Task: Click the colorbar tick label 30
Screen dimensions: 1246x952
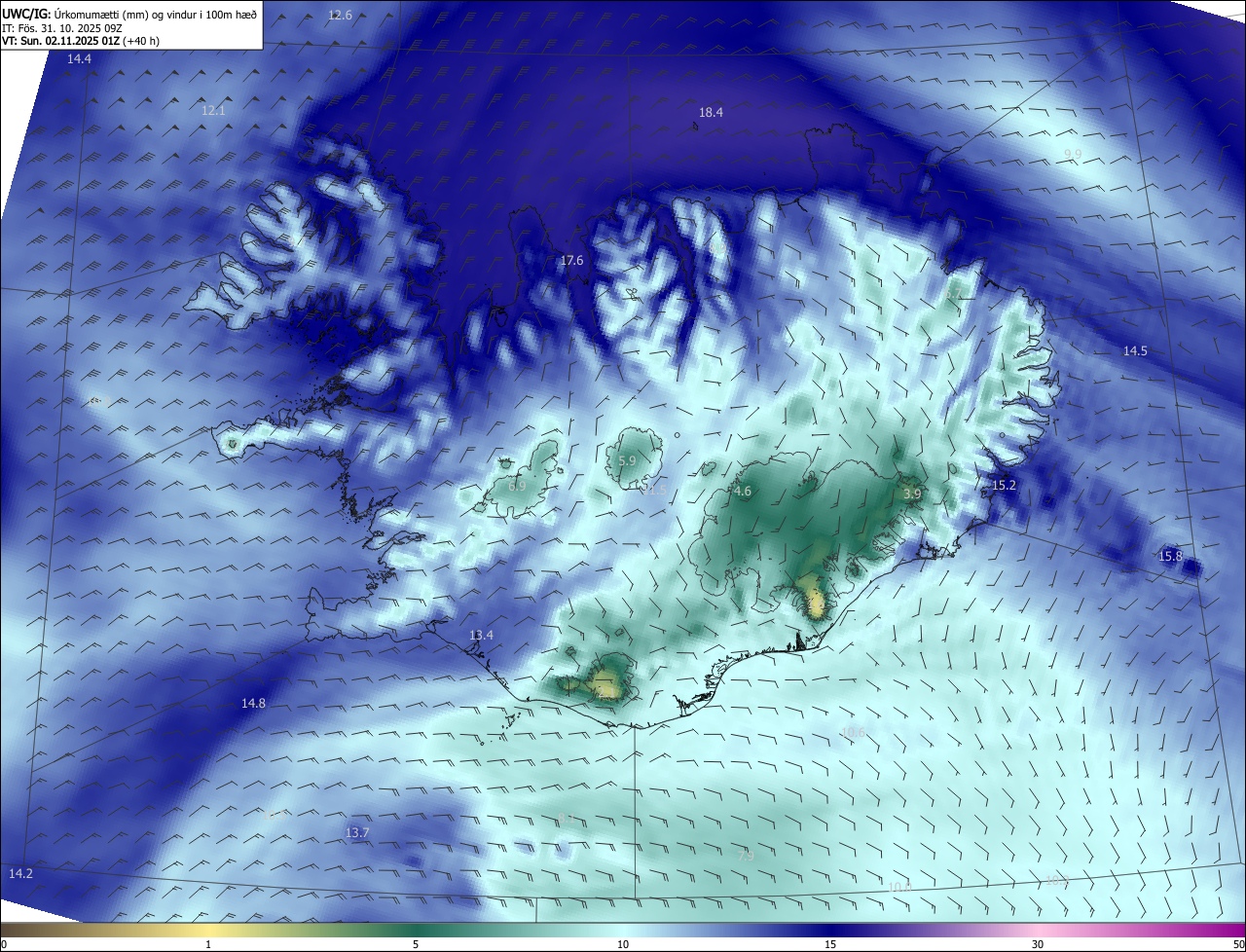Action: pos(1038,945)
